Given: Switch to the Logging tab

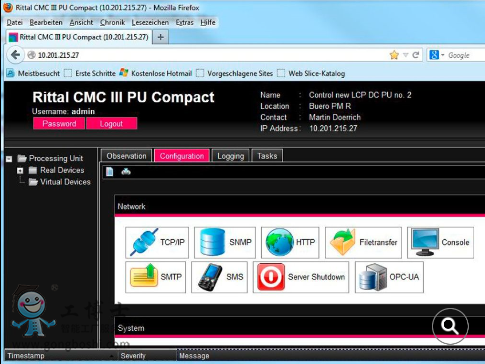Looking at the screenshot, I should pyautogui.click(x=231, y=156).
